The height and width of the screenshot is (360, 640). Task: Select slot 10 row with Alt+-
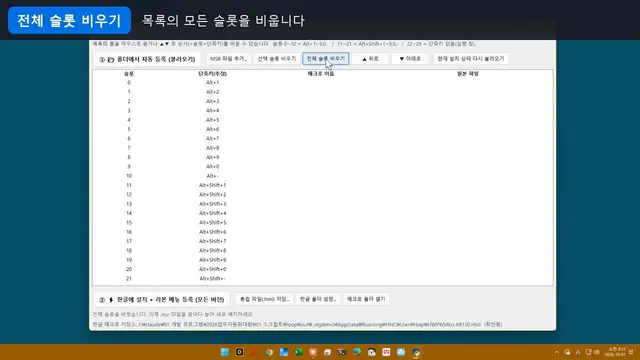click(x=322, y=176)
